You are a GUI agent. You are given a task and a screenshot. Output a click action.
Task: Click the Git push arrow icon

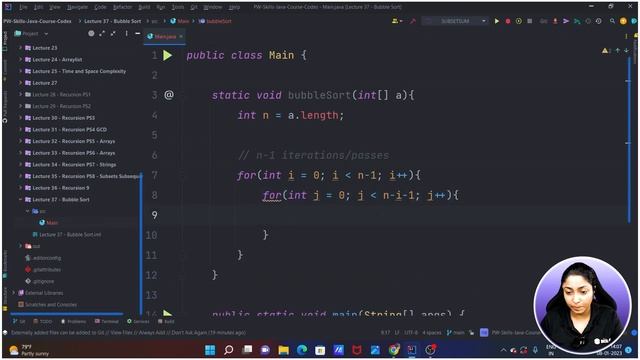point(566,21)
